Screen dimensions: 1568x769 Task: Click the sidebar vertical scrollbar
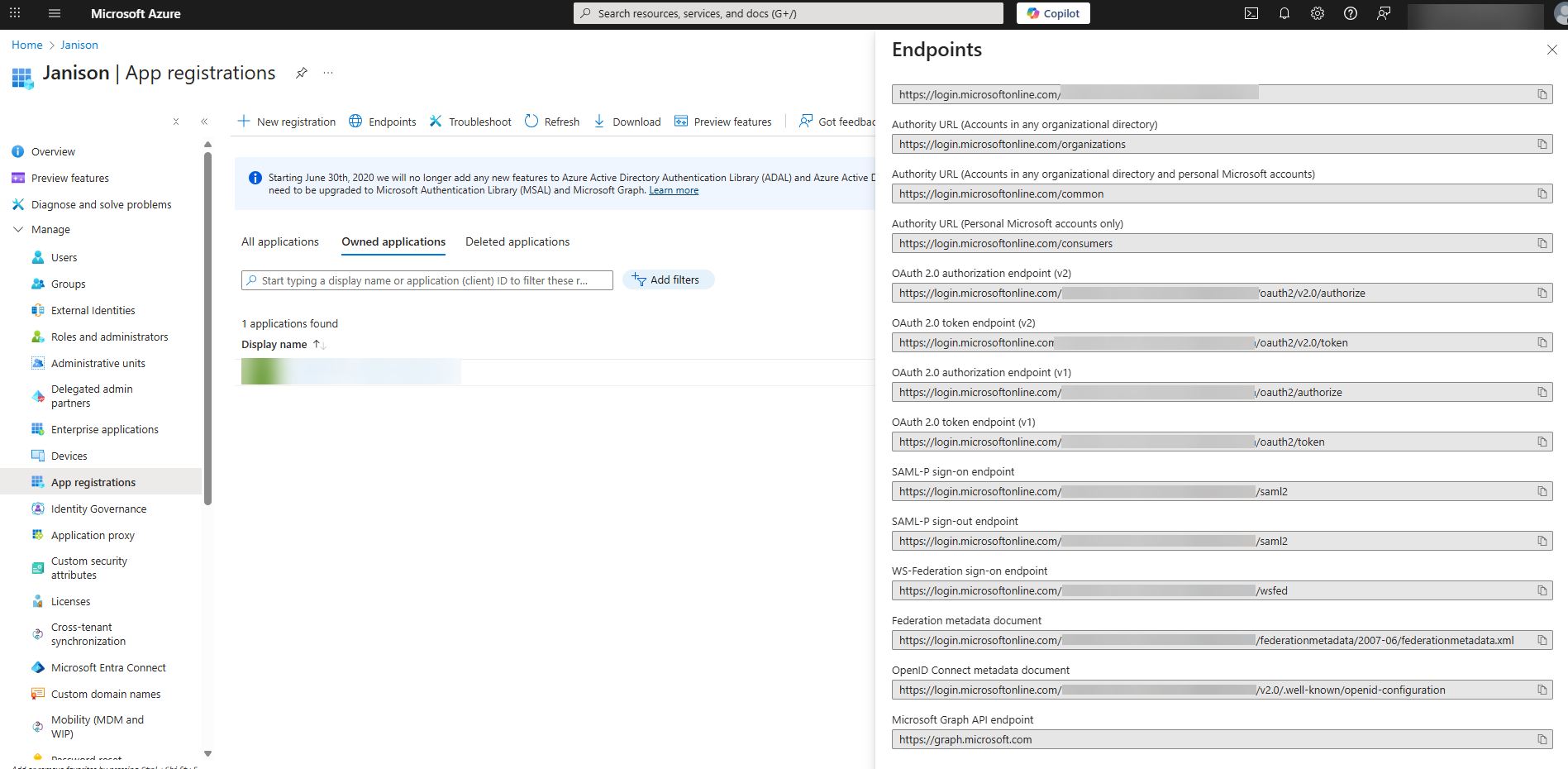[207, 331]
